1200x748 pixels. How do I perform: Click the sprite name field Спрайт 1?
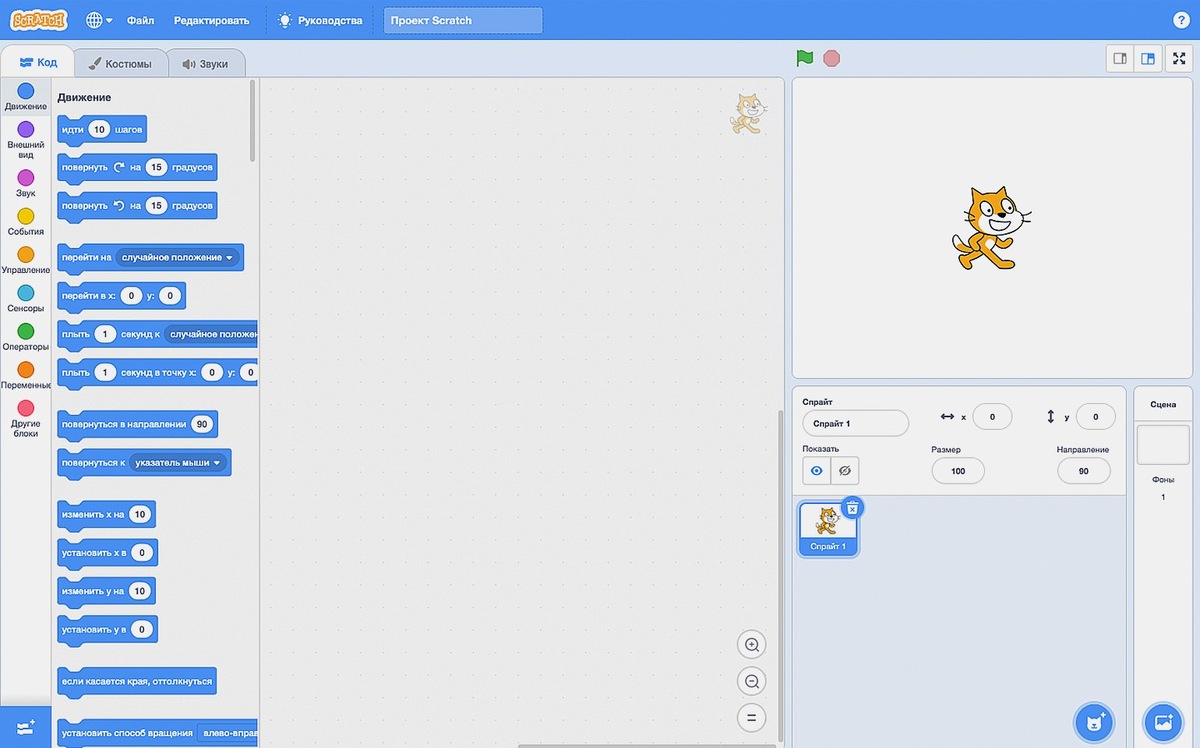[x=855, y=423]
